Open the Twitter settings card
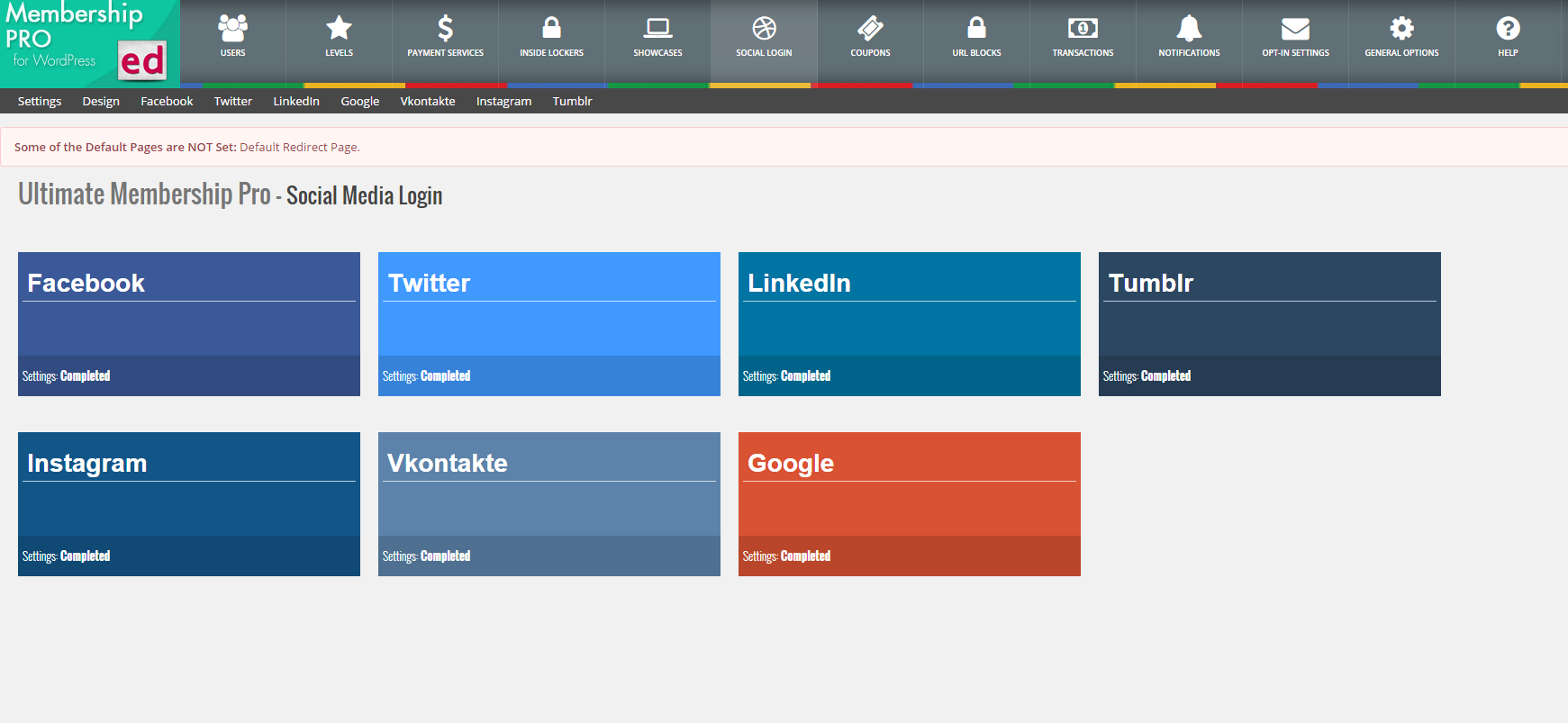The image size is (1568, 723). tap(549, 324)
